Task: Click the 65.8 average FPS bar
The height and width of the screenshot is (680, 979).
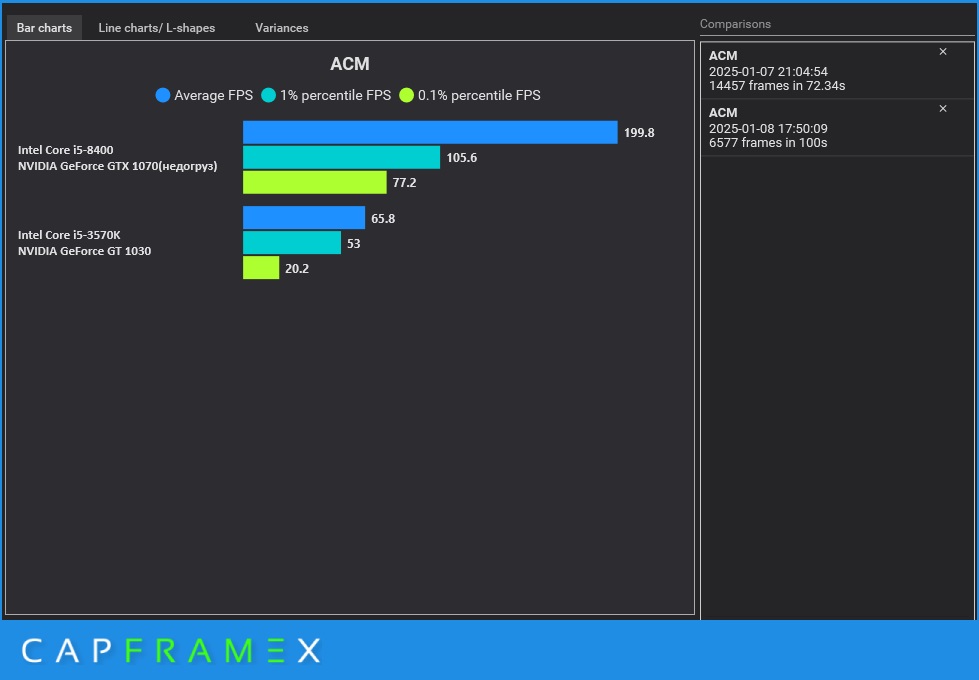Action: coord(304,218)
